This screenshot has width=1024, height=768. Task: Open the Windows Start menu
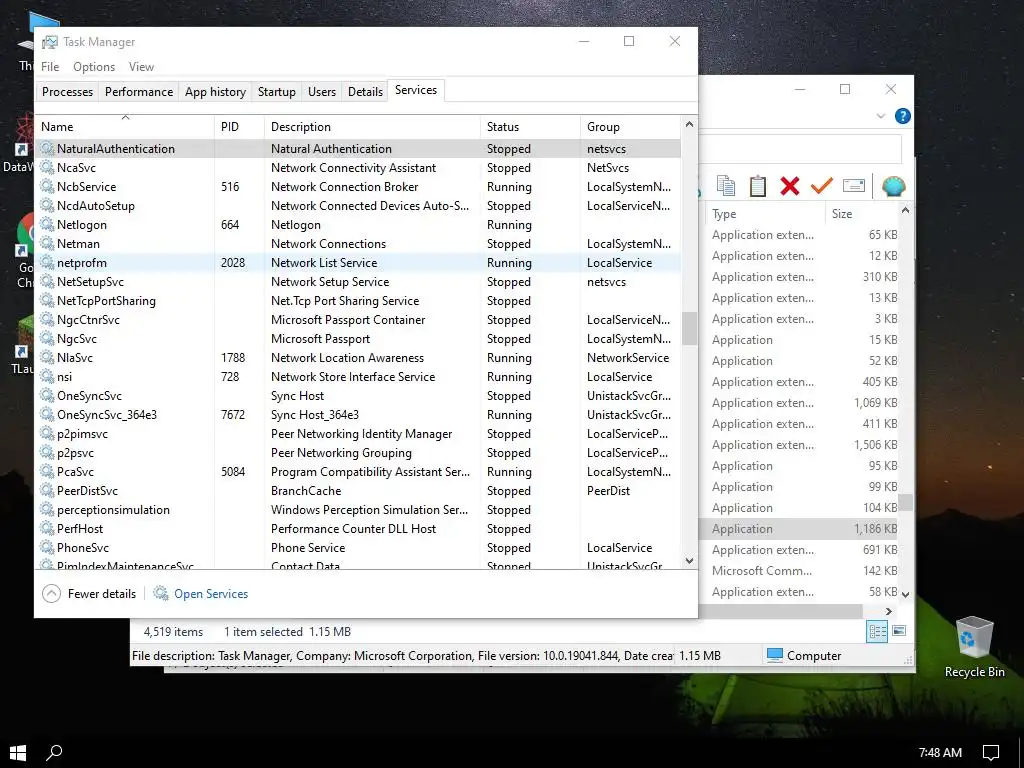click(x=18, y=752)
